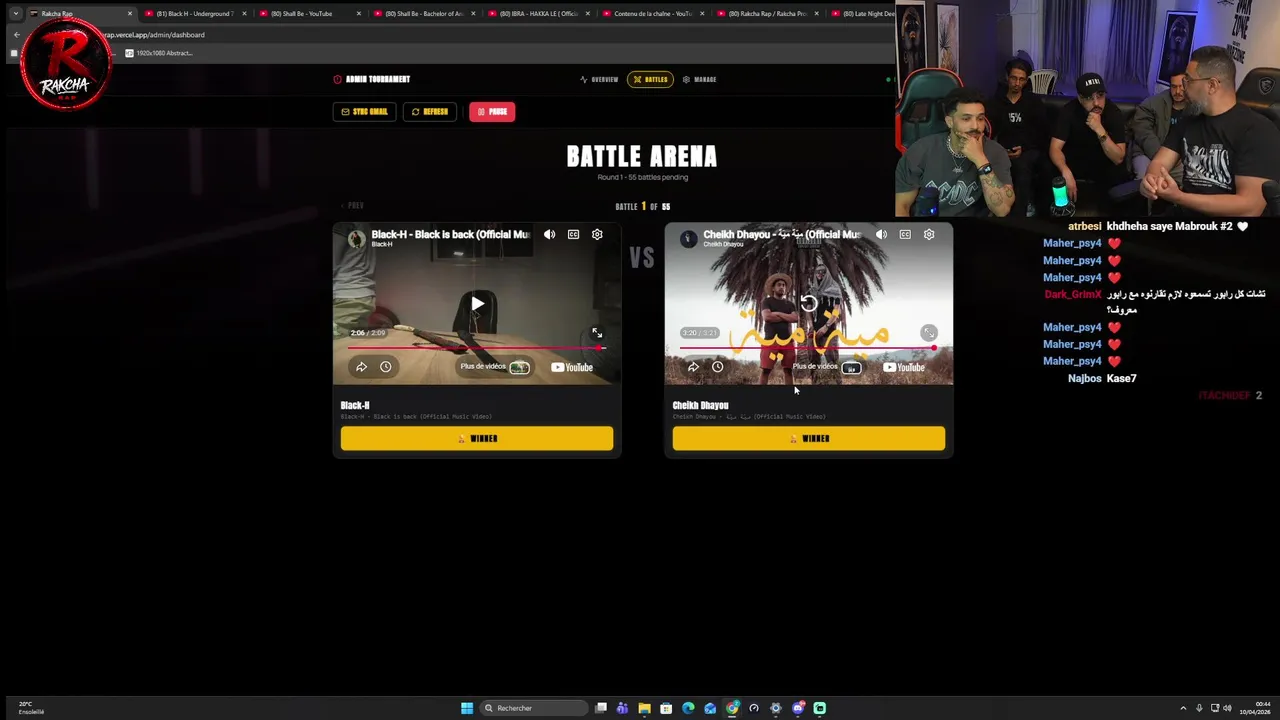Open browser tab search dropdown
This screenshot has height=720, width=1280.
click(16, 14)
